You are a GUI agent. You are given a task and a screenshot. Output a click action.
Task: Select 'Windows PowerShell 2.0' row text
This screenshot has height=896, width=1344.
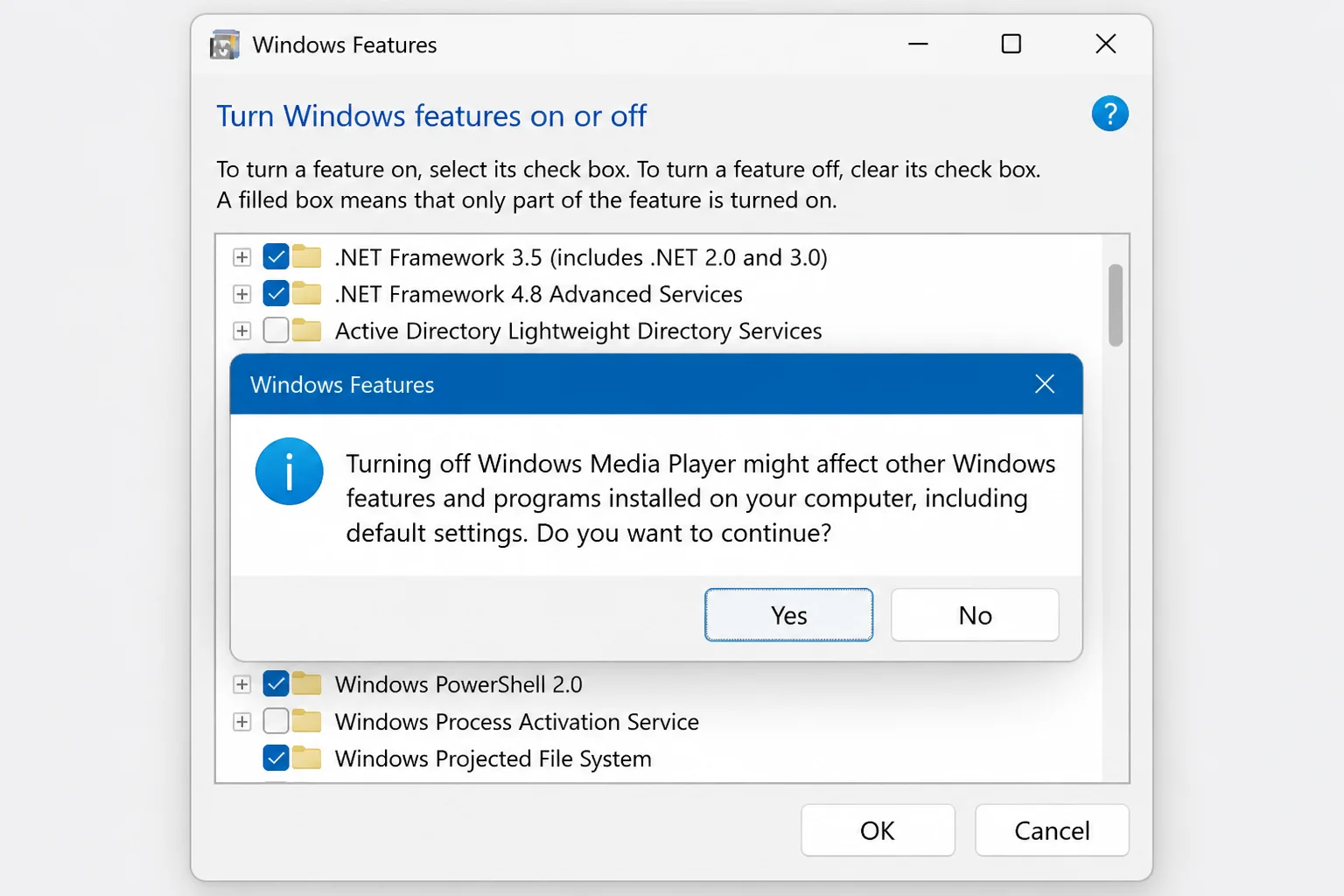click(458, 684)
